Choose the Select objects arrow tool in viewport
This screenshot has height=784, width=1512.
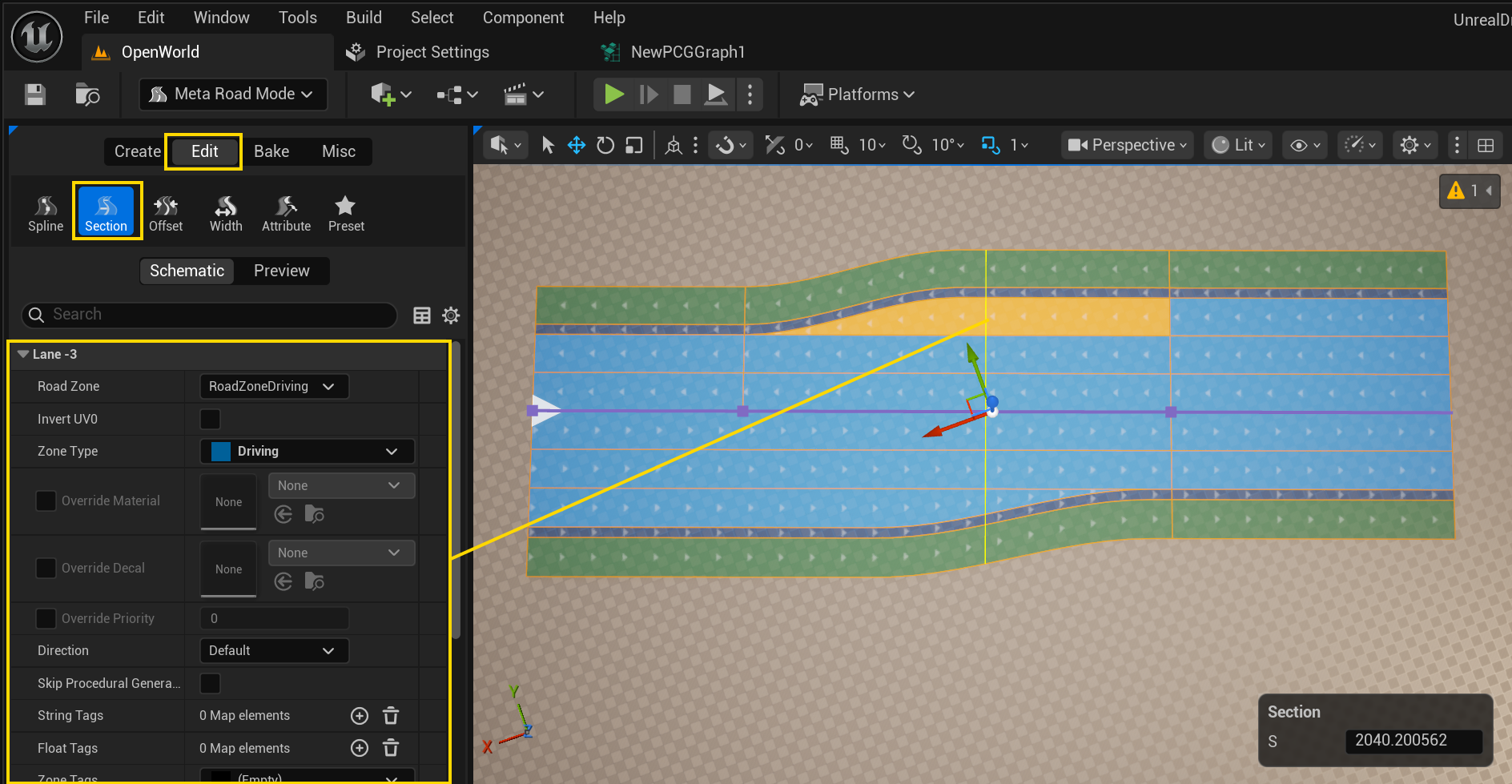click(548, 145)
